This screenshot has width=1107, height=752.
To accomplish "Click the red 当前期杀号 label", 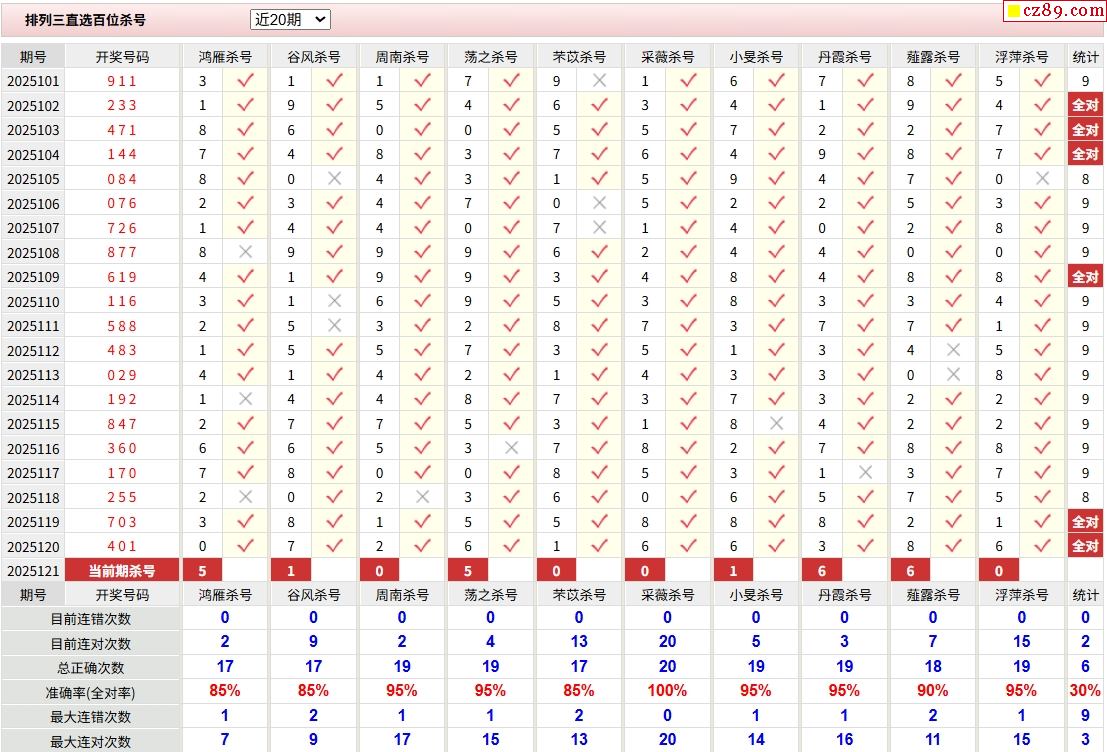I will click(x=121, y=571).
